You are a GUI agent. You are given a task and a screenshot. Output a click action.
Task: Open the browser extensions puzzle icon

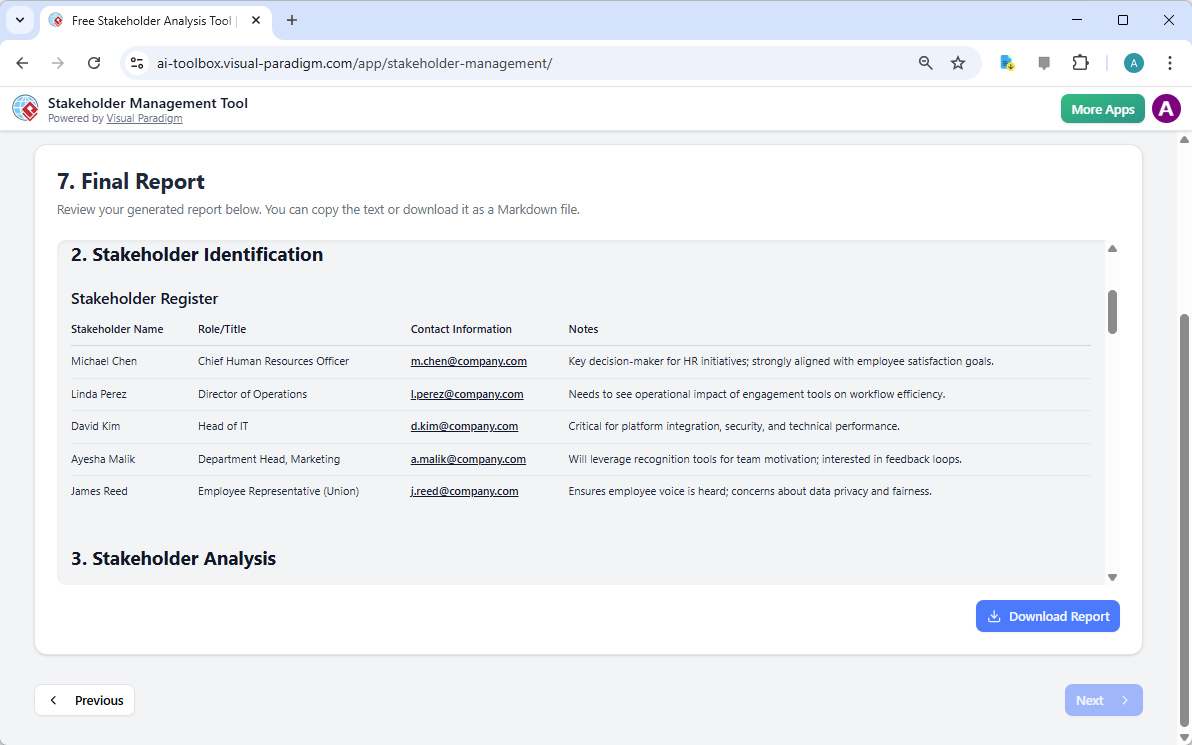tap(1081, 62)
